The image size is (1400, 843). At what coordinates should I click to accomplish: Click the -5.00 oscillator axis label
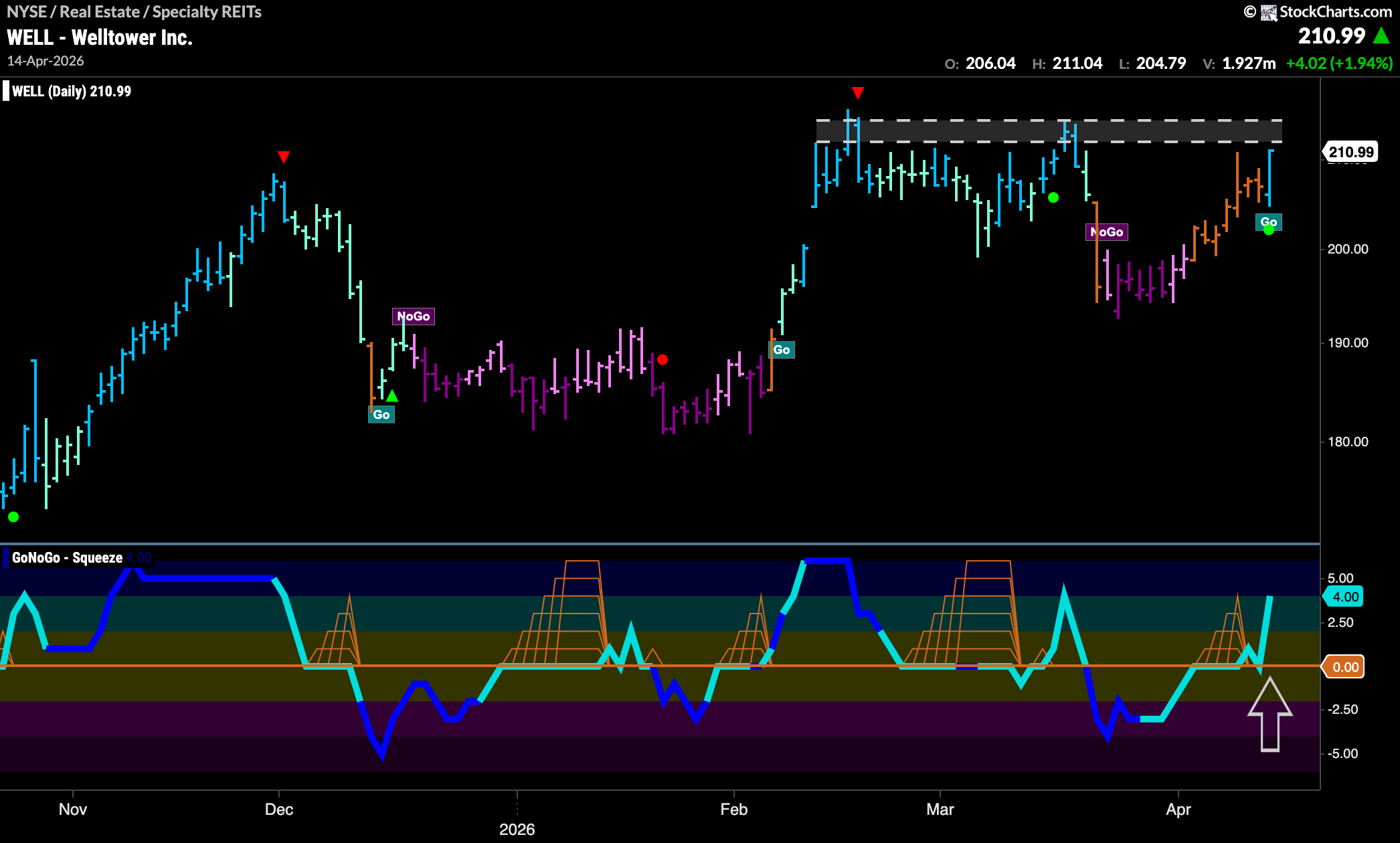(x=1342, y=753)
